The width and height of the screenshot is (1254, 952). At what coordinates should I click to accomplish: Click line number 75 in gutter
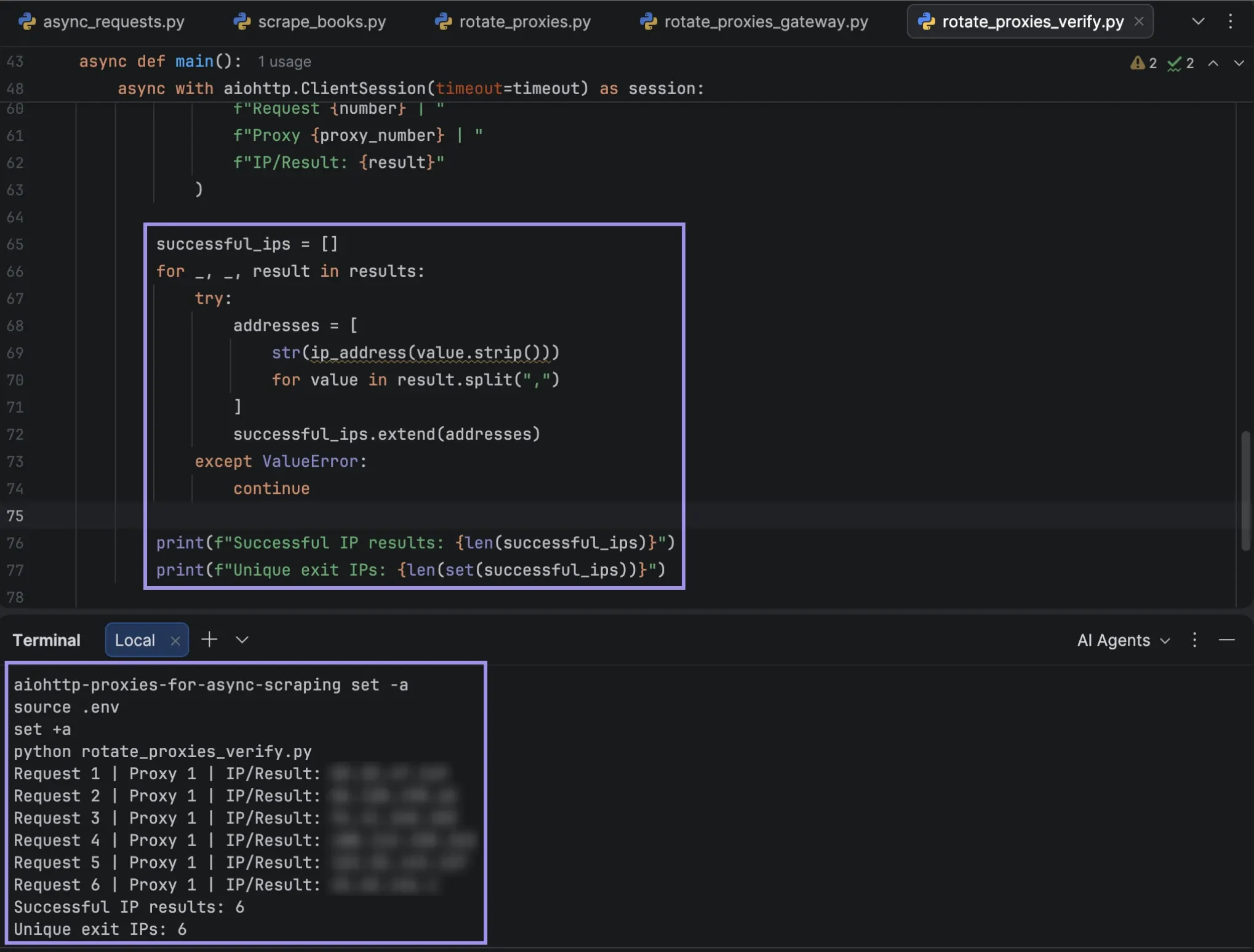[15, 515]
